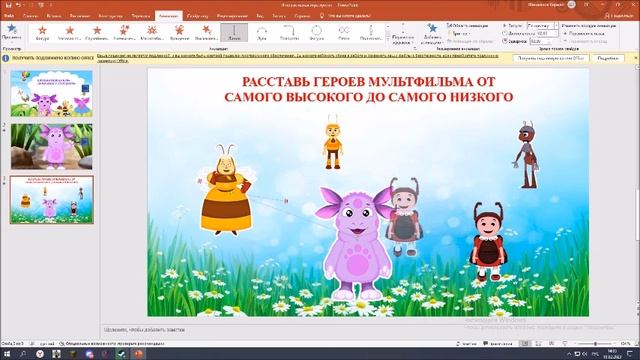Open the Animation Pane

click(x=467, y=26)
